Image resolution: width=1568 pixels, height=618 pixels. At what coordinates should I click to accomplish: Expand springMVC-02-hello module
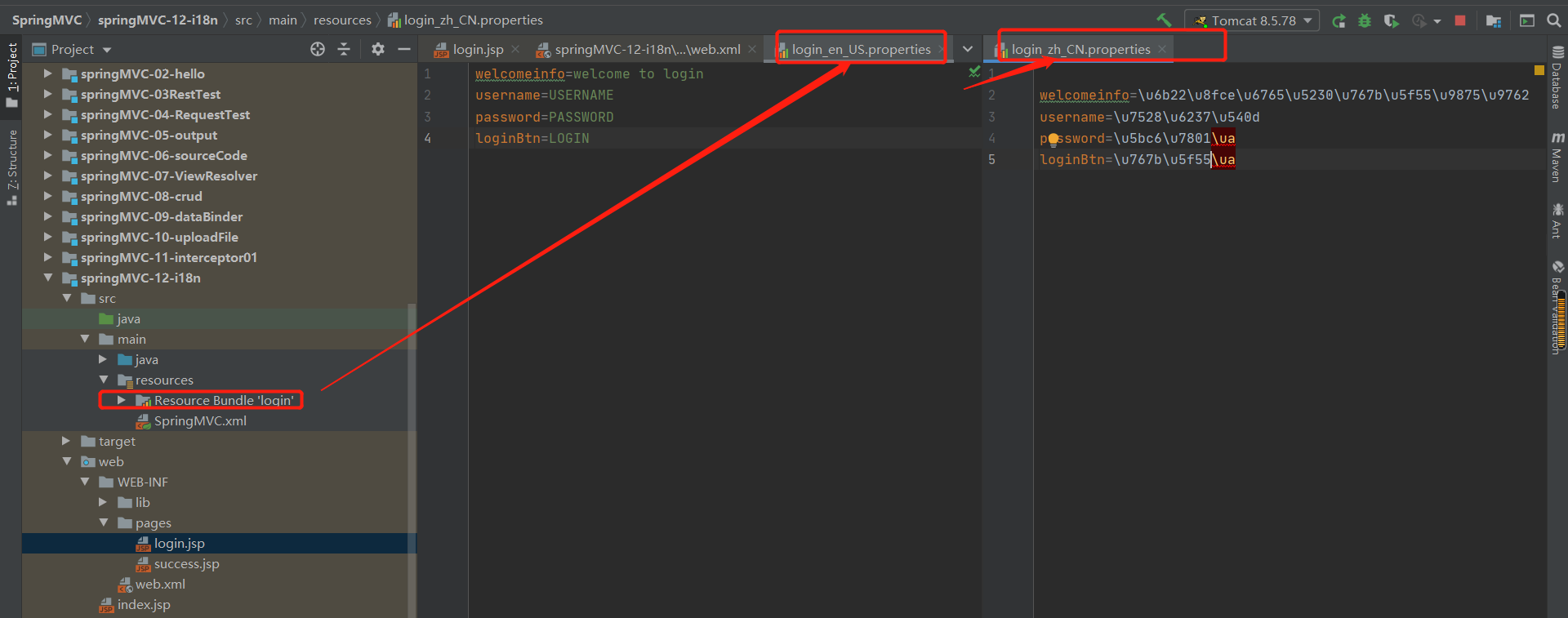[x=47, y=73]
